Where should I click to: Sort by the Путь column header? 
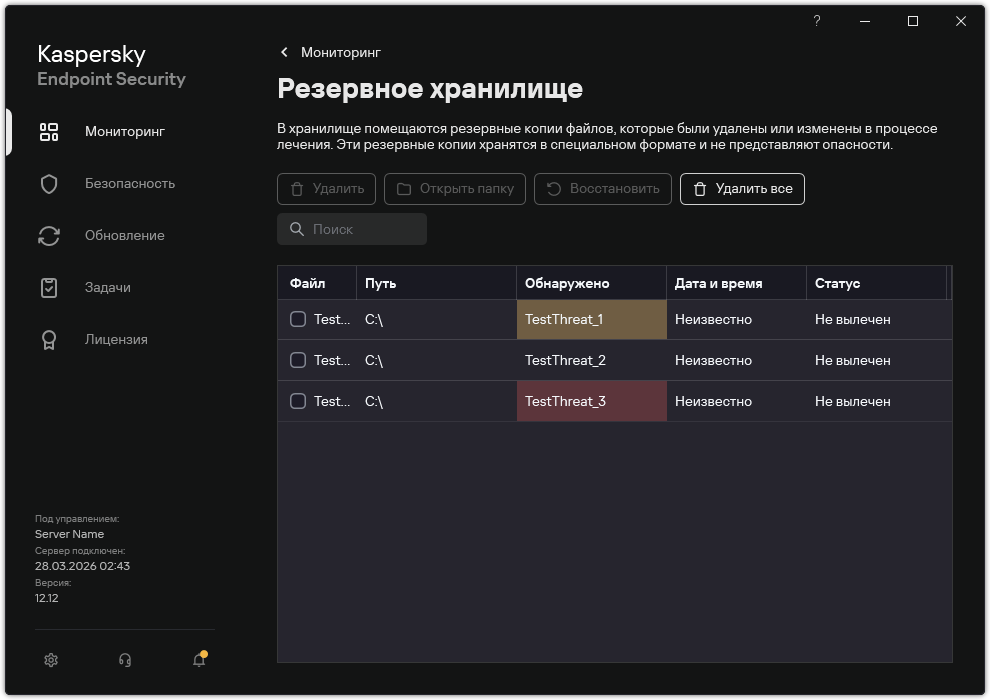coord(436,283)
